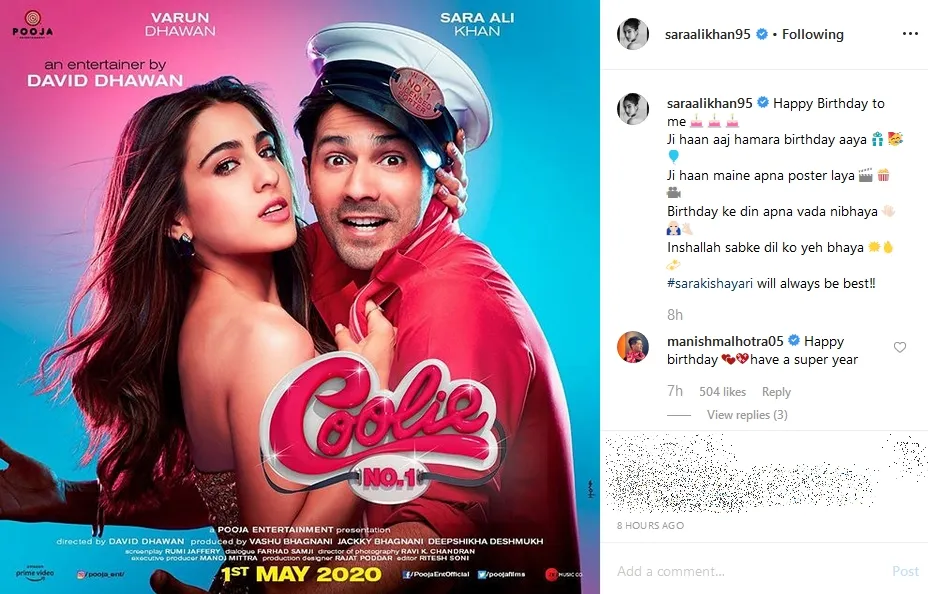The image size is (928, 594).
Task: Click saraalikhan95 profile picture in header
Action: [633, 34]
